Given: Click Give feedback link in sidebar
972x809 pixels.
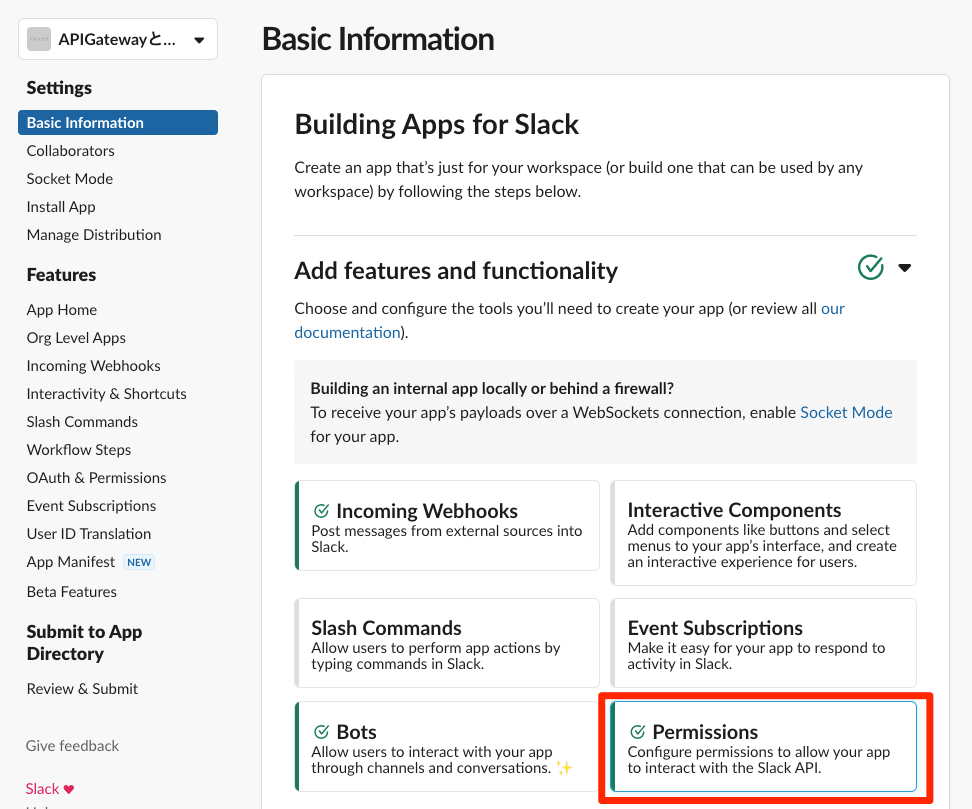Looking at the screenshot, I should [x=72, y=746].
